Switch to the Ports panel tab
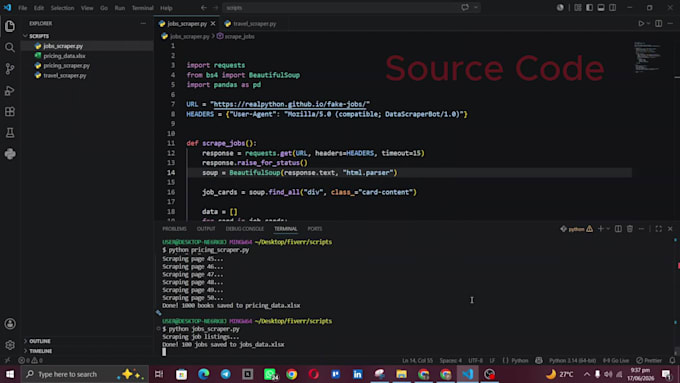 pyautogui.click(x=315, y=229)
